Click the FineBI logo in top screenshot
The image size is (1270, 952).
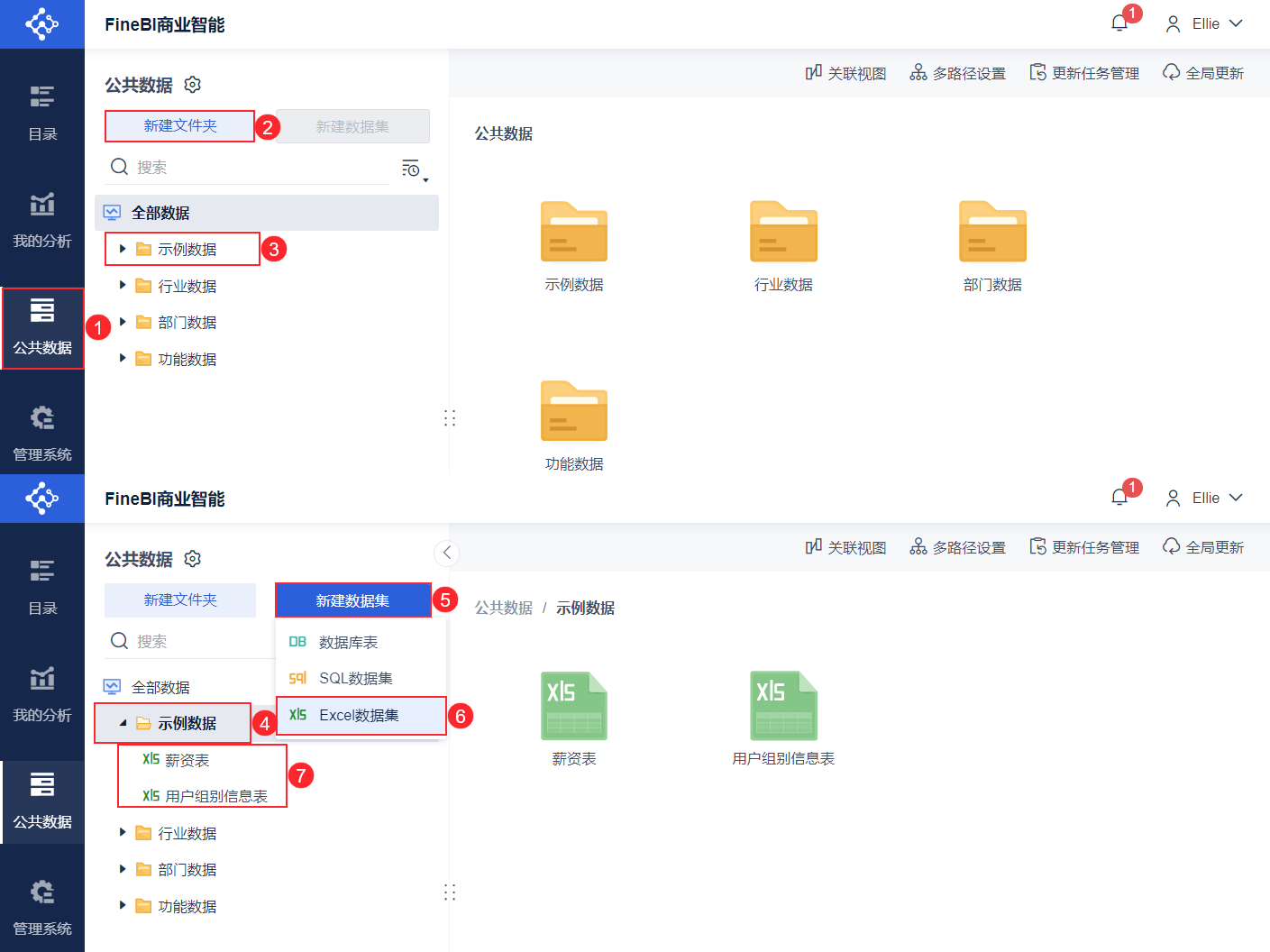(41, 24)
